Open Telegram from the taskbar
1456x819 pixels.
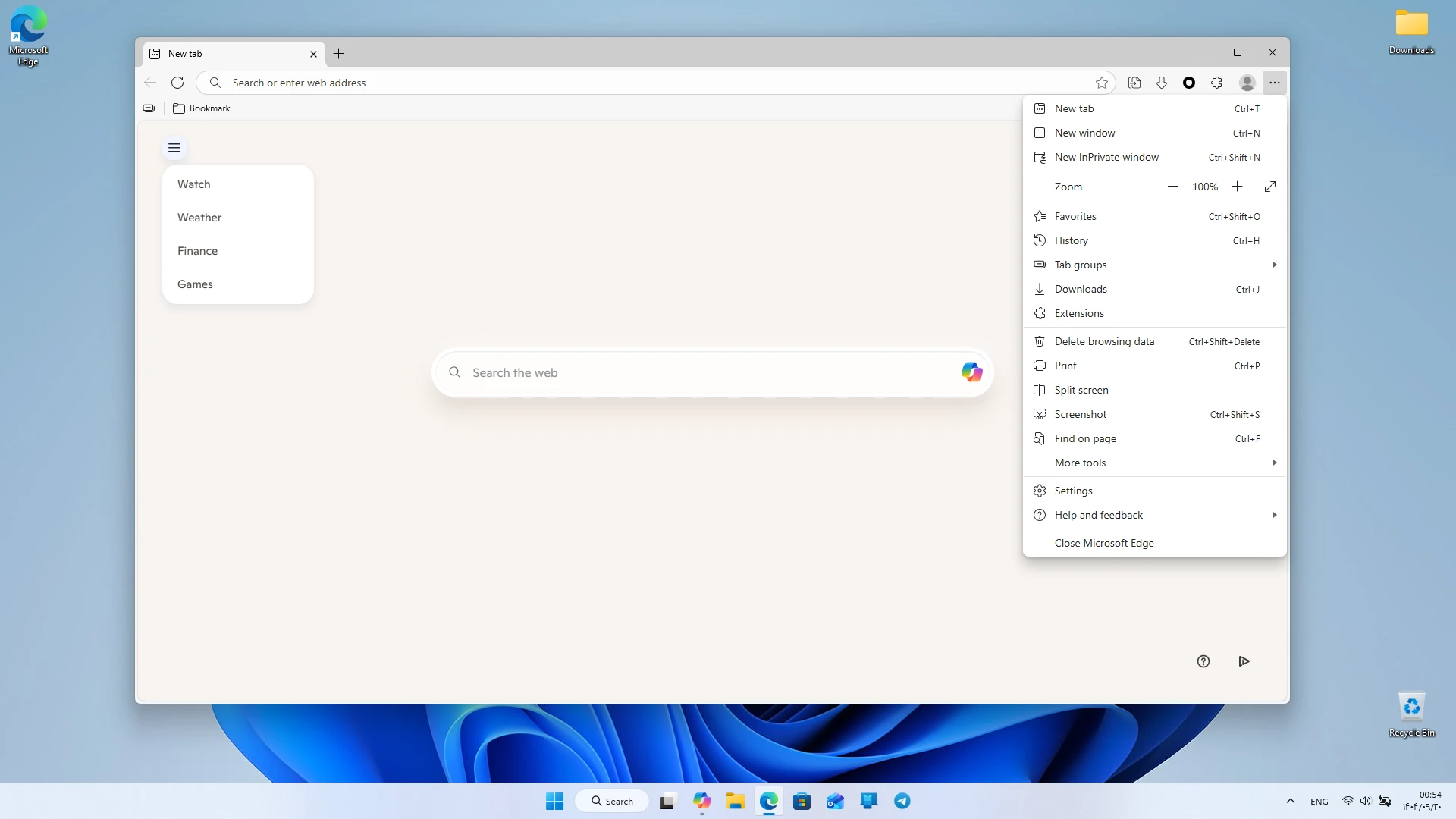tap(902, 801)
